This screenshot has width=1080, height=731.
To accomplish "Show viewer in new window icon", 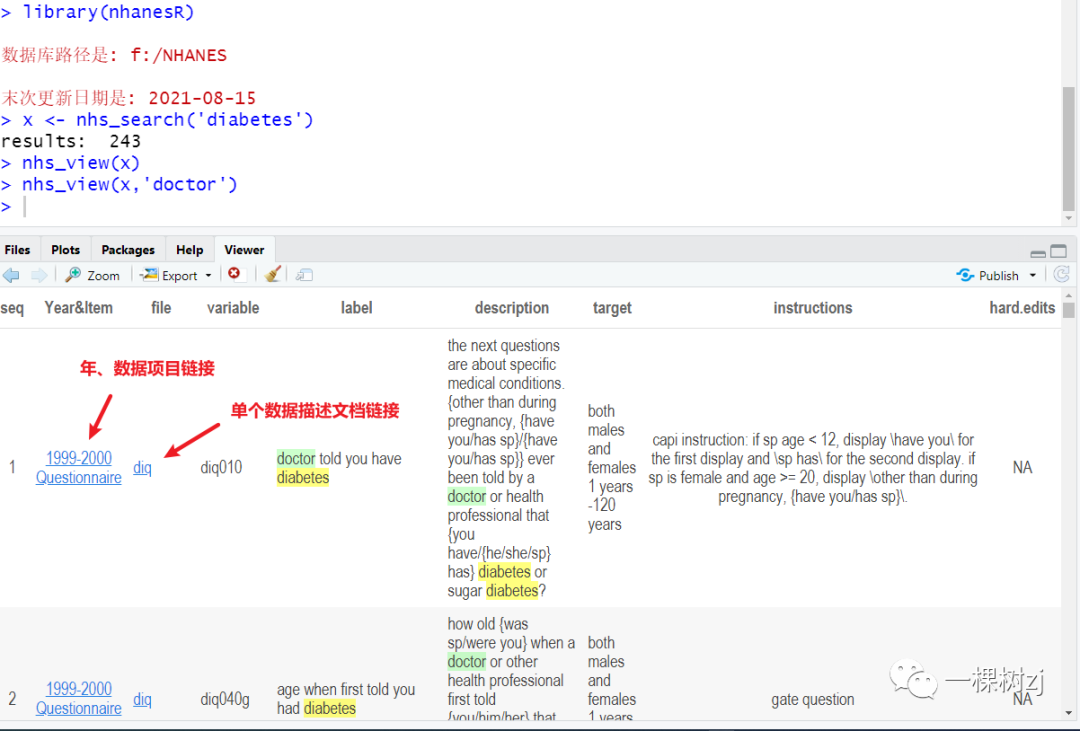I will tap(304, 275).
